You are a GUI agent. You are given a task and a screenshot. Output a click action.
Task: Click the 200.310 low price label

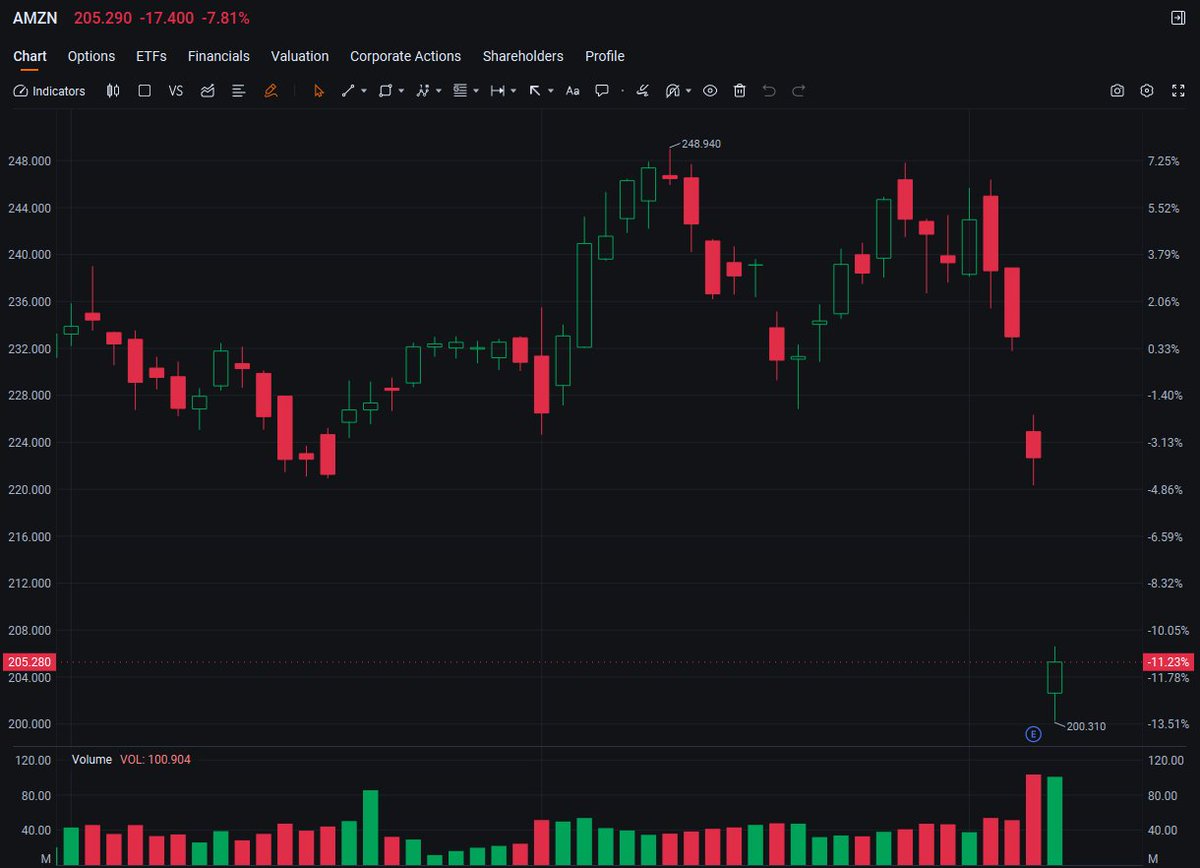1086,726
